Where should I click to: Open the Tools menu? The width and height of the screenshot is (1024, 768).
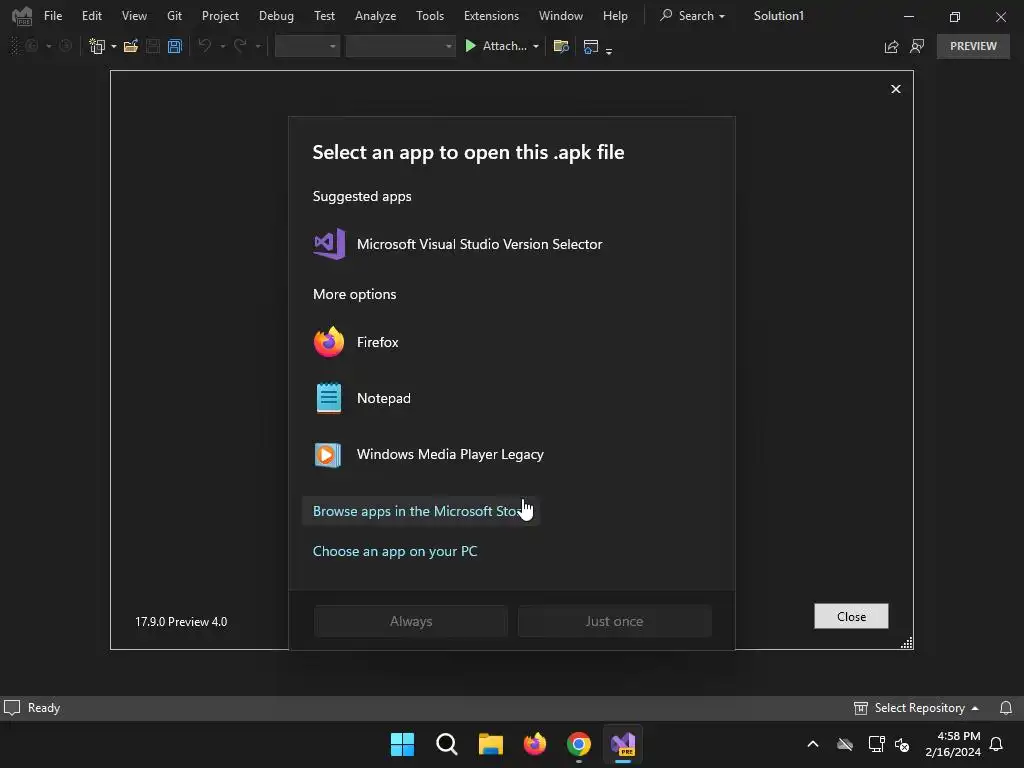pyautogui.click(x=430, y=16)
